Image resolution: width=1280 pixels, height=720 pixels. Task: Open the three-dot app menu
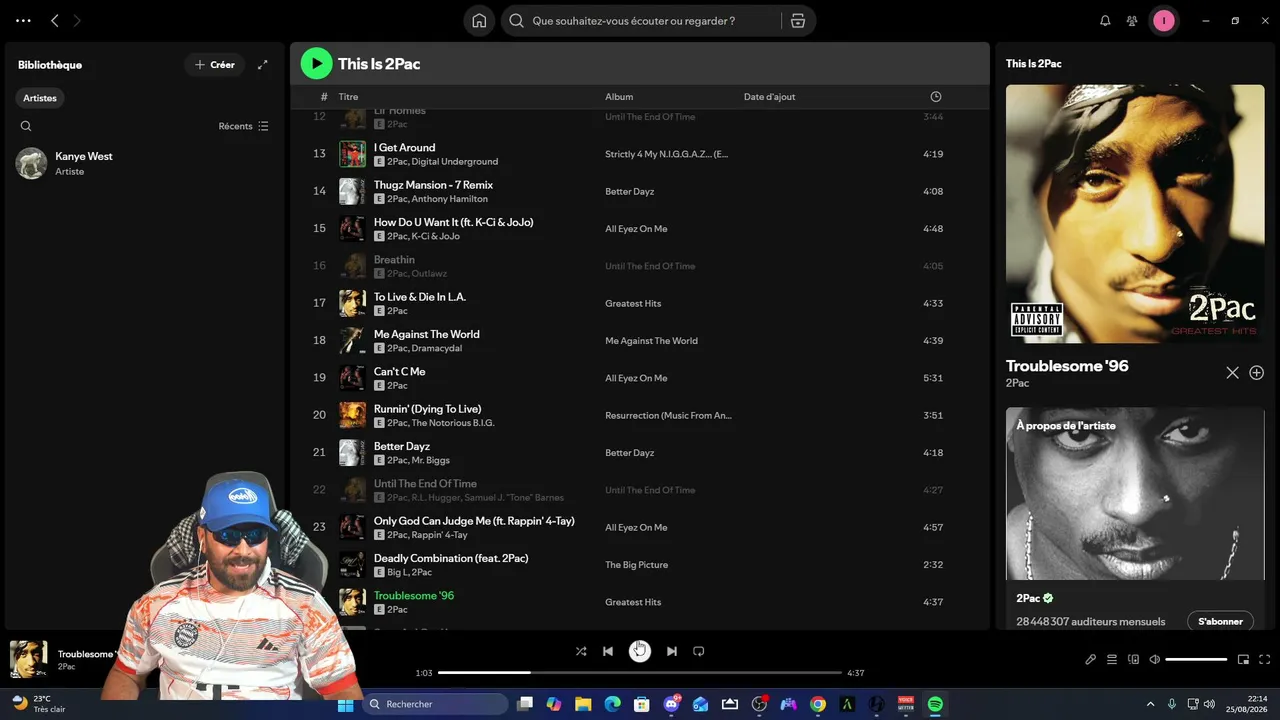tap(23, 21)
